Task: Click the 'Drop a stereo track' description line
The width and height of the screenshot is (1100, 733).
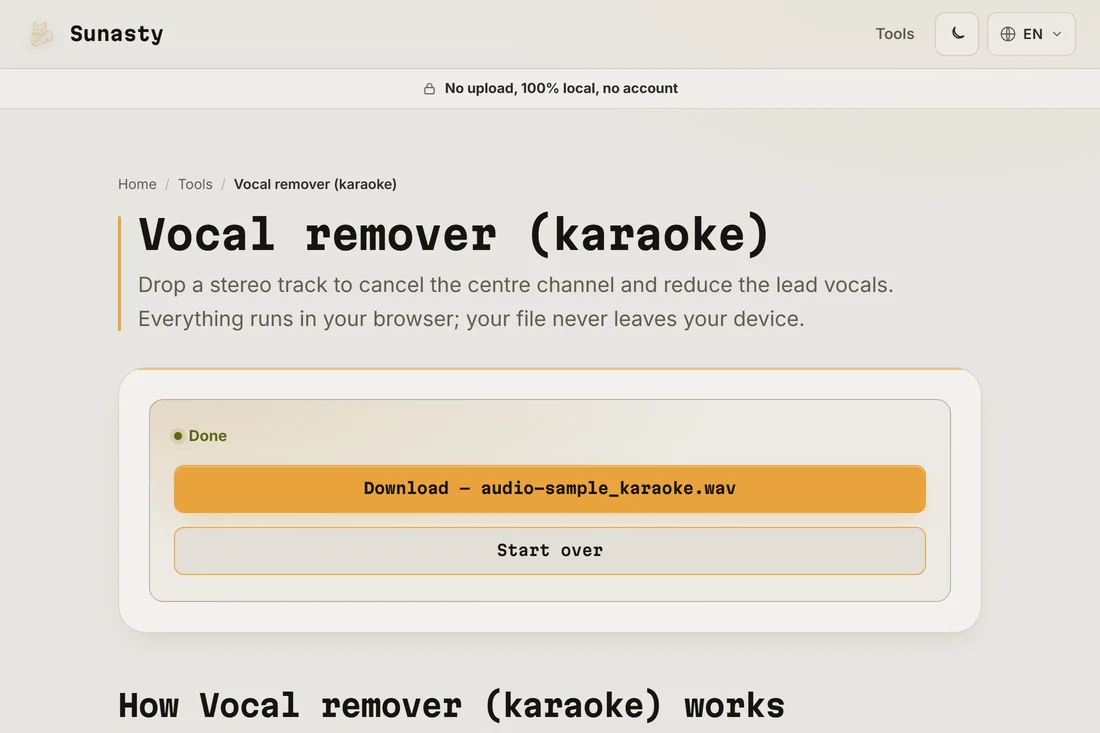Action: (516, 285)
